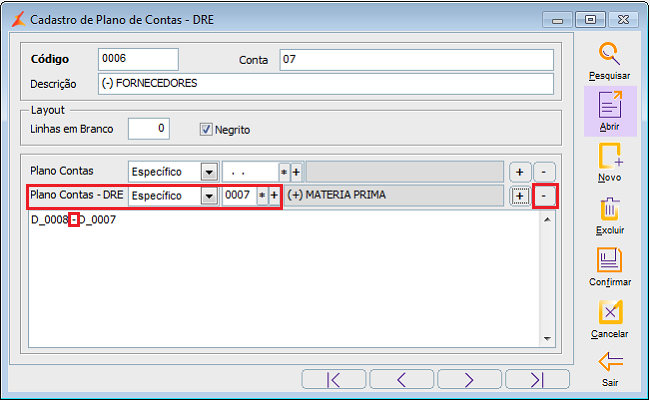The width and height of the screenshot is (650, 400).
Task: Click small plus beside Plano Contas code field
Action: click(x=296, y=172)
